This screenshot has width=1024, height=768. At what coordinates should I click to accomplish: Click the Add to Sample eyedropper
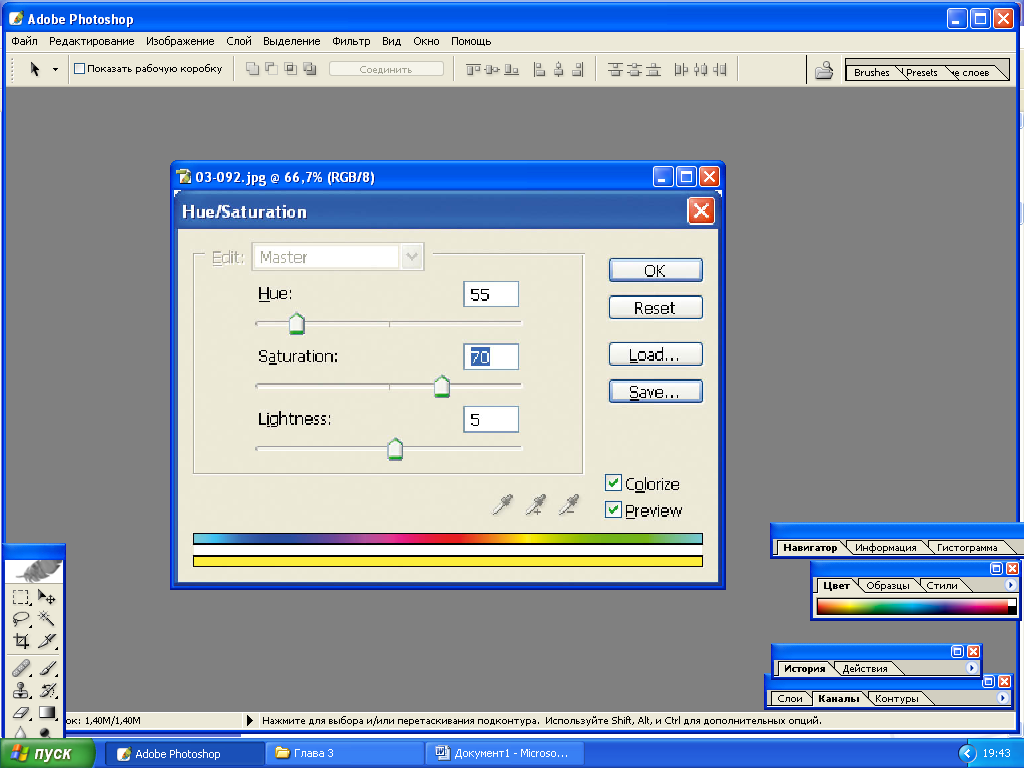tap(536, 505)
